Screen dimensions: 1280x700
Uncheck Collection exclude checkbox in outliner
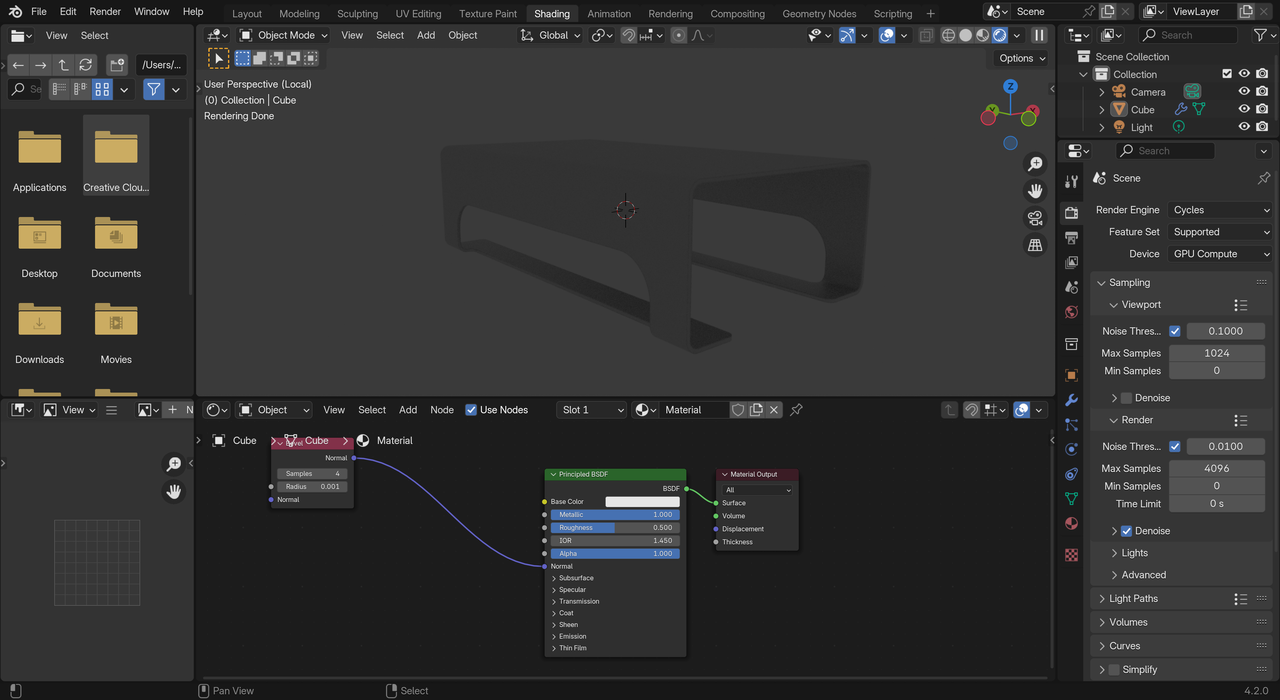point(1227,74)
